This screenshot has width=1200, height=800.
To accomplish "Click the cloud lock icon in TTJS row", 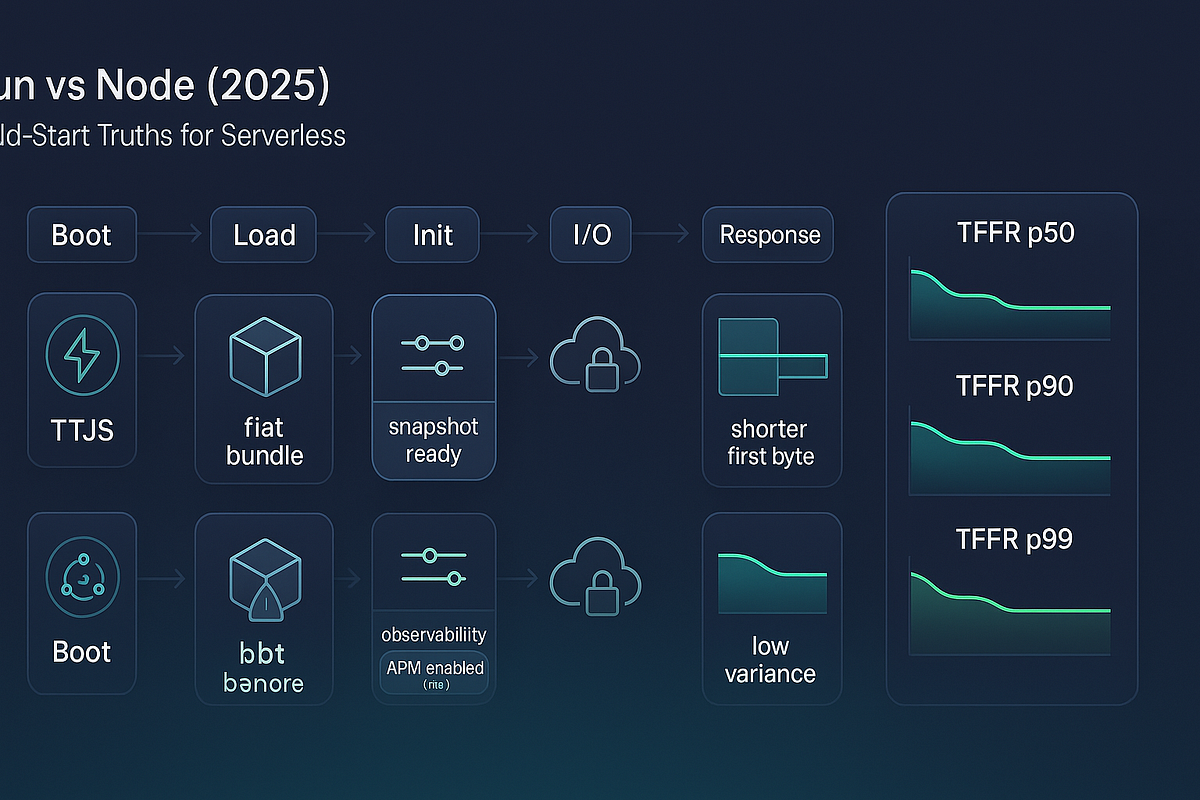I will pos(594,357).
